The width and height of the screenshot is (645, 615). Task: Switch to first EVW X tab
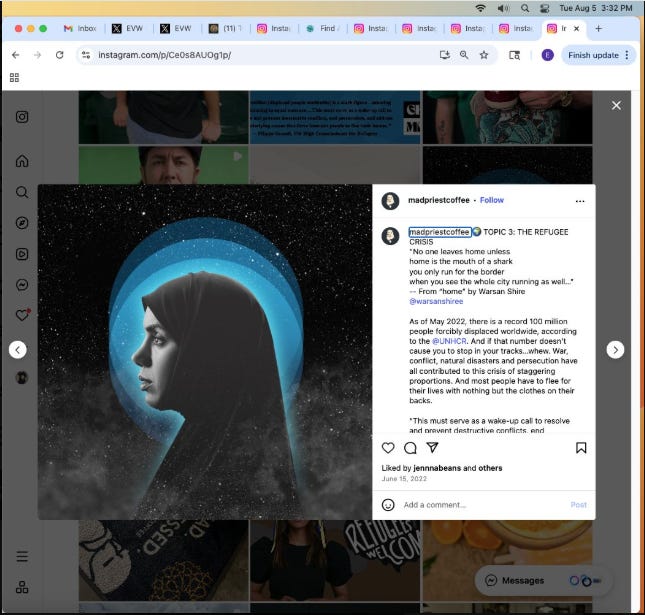click(128, 28)
